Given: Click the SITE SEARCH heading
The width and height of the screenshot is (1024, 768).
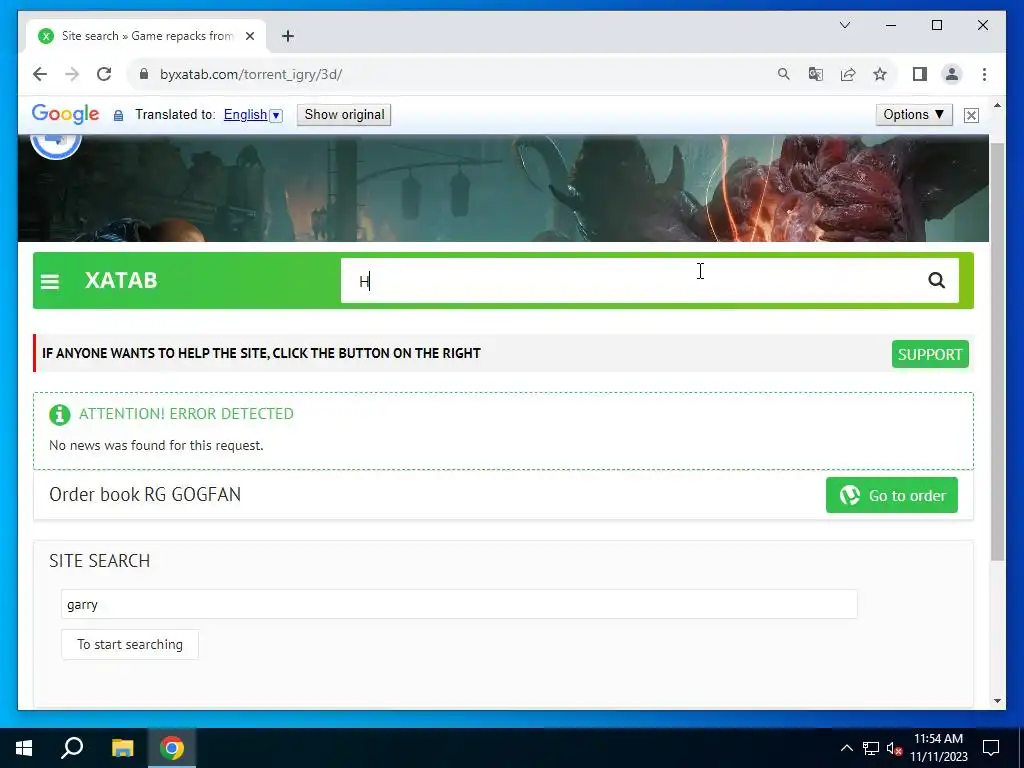Looking at the screenshot, I should (99, 561).
